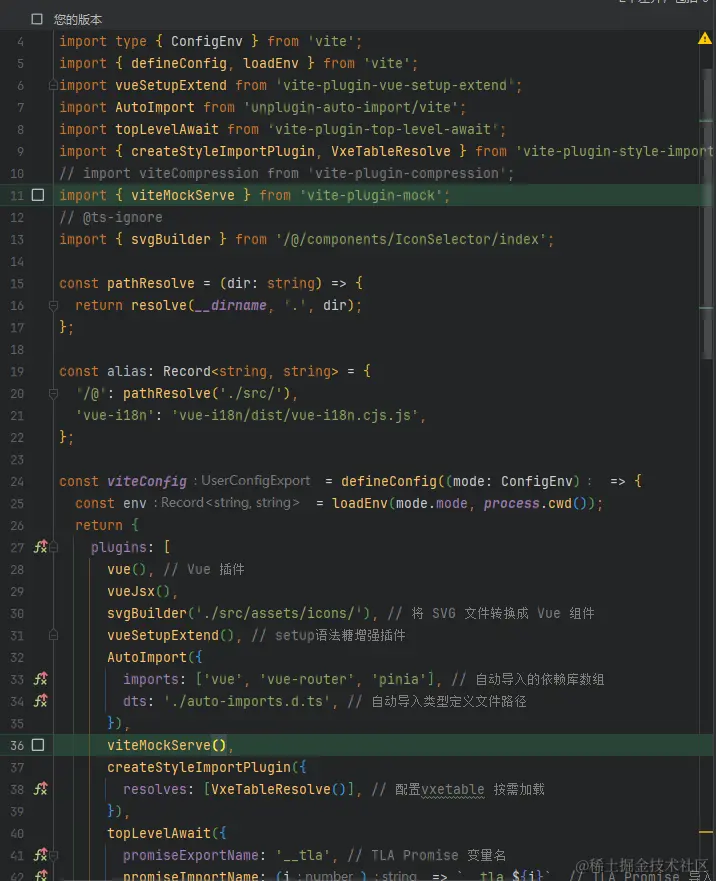The width and height of the screenshot is (716, 881).
Task: Click loadEnv call on line 25
Action: tap(360, 503)
